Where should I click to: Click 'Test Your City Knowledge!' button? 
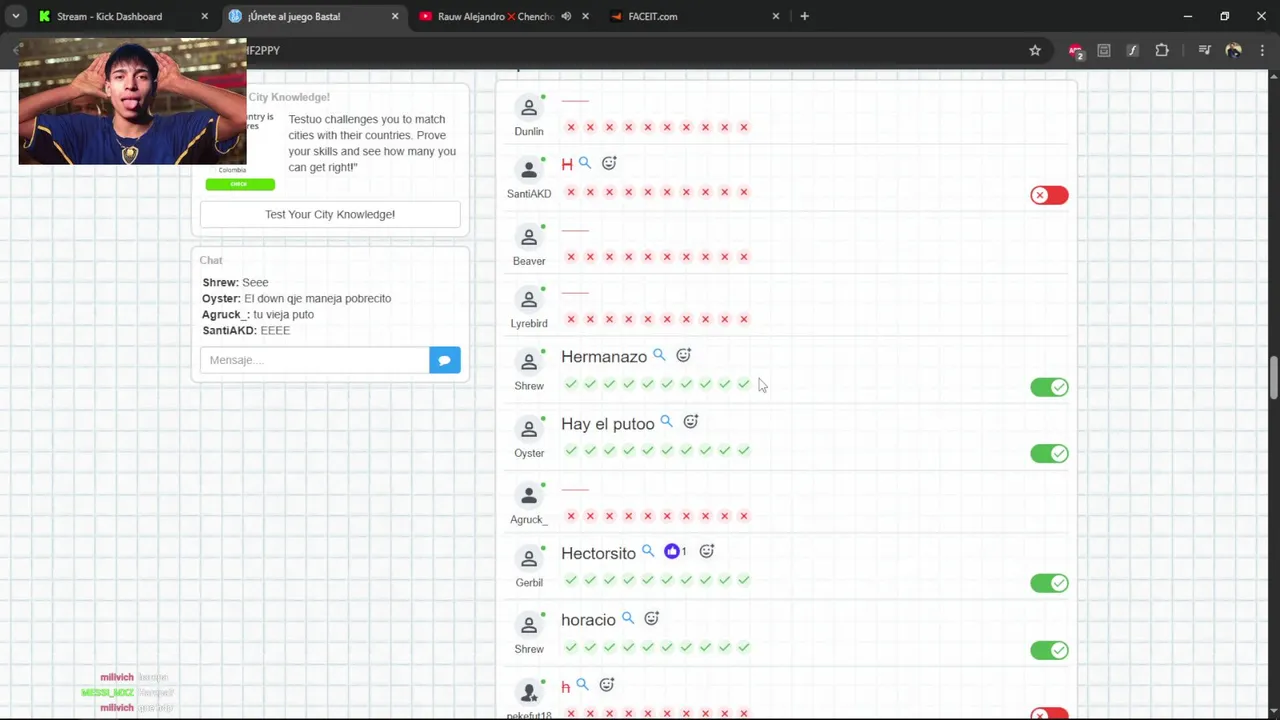pyautogui.click(x=330, y=214)
